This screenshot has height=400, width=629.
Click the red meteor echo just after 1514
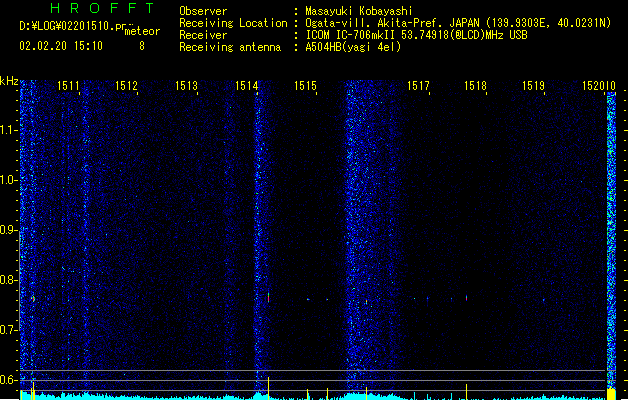pos(268,297)
